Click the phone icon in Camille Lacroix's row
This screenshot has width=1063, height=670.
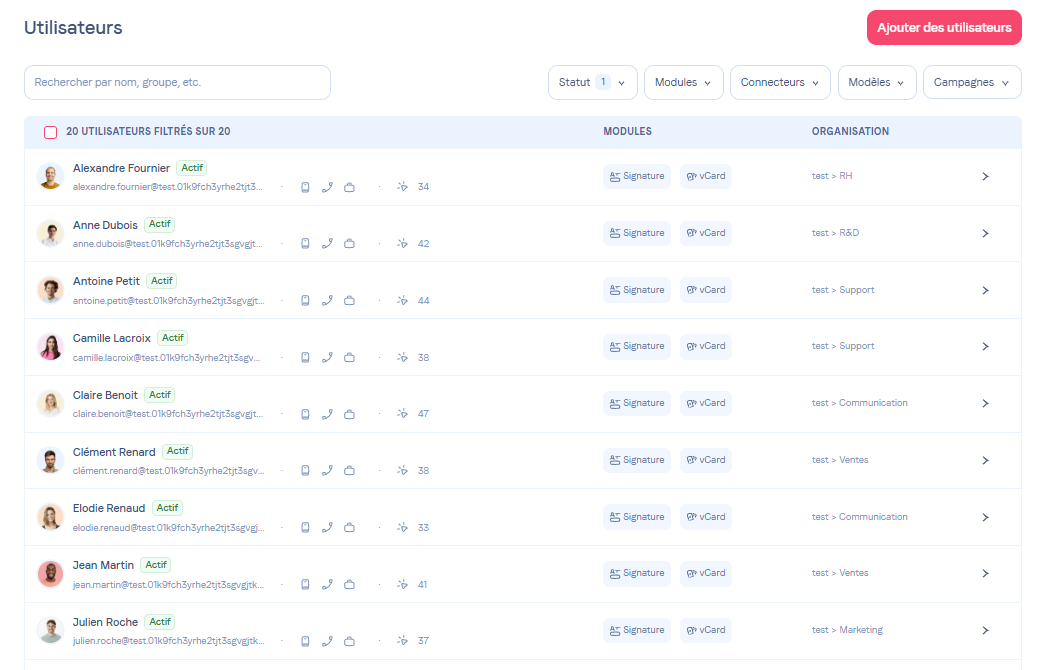(x=327, y=357)
